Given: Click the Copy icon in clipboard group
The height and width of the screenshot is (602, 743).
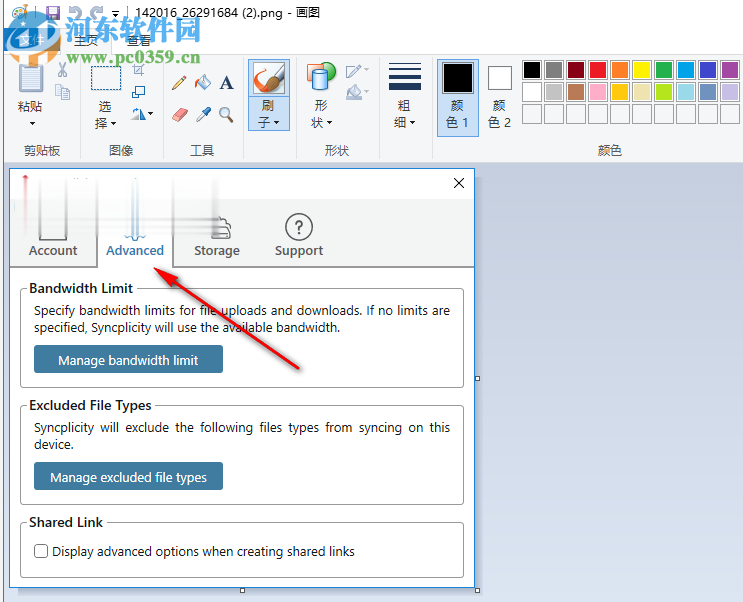Looking at the screenshot, I should 63,92.
